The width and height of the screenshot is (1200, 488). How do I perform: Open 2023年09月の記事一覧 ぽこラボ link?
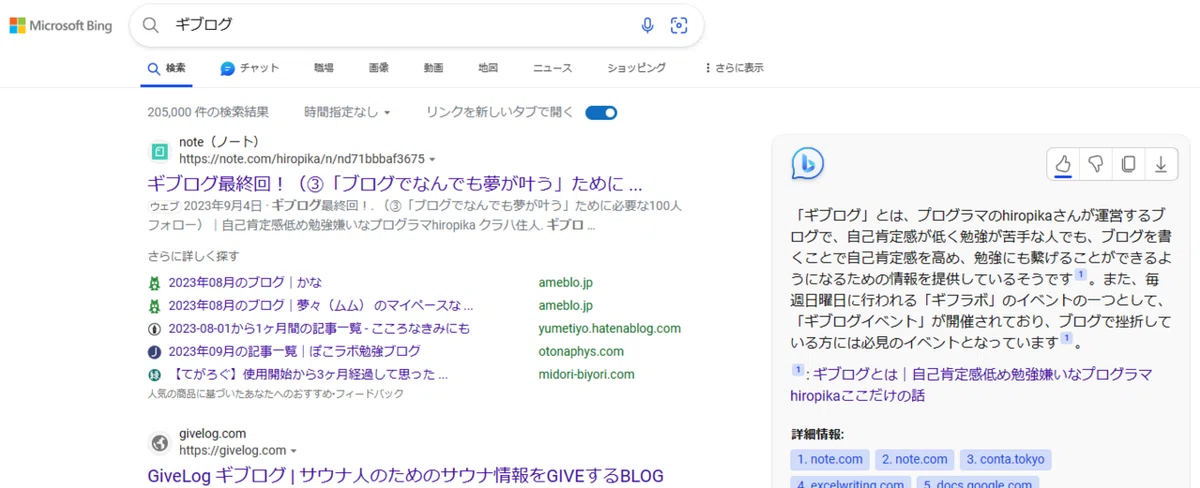pyautogui.click(x=294, y=352)
